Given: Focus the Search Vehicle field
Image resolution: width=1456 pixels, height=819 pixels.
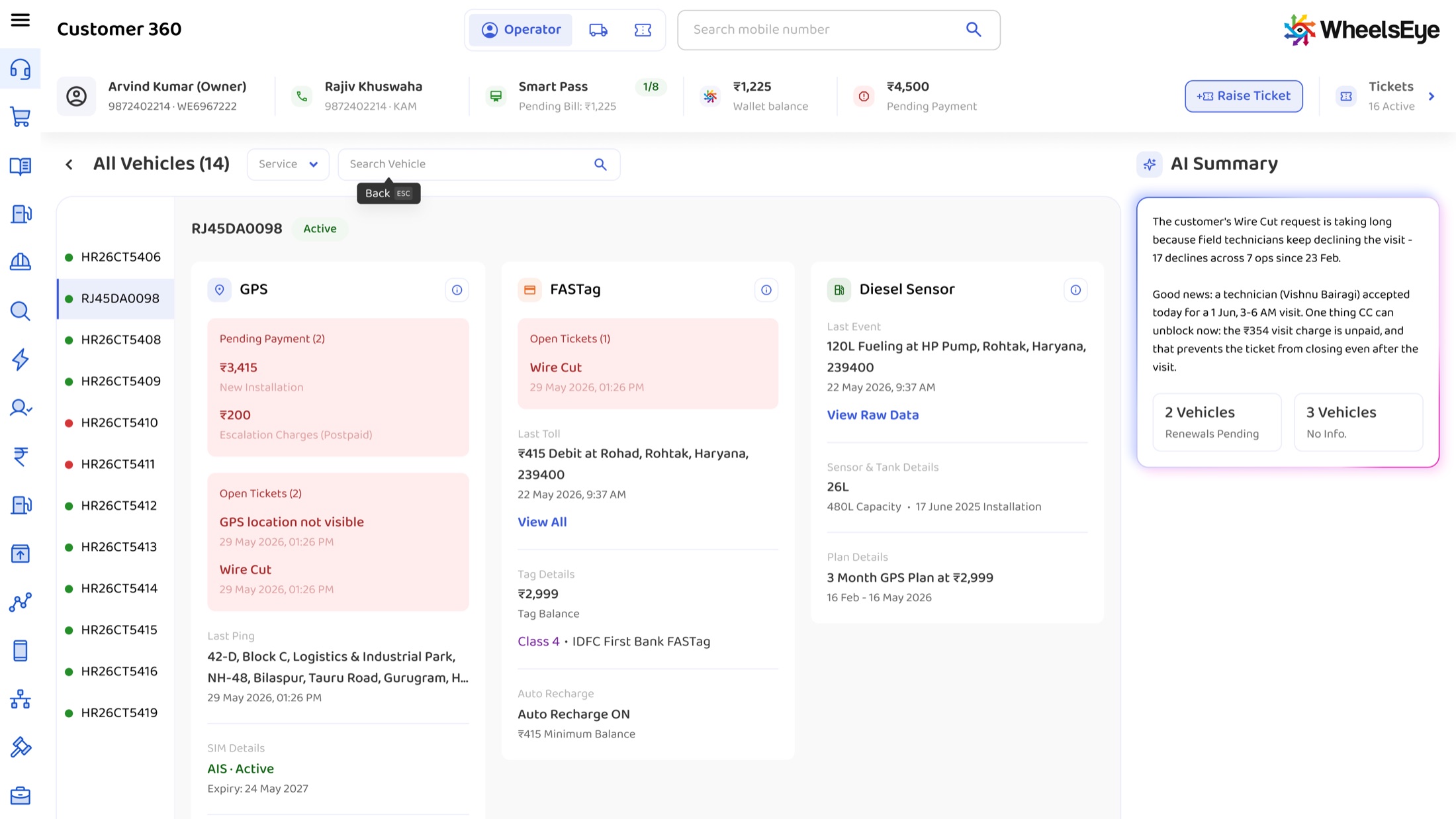Looking at the screenshot, I should click(x=479, y=164).
